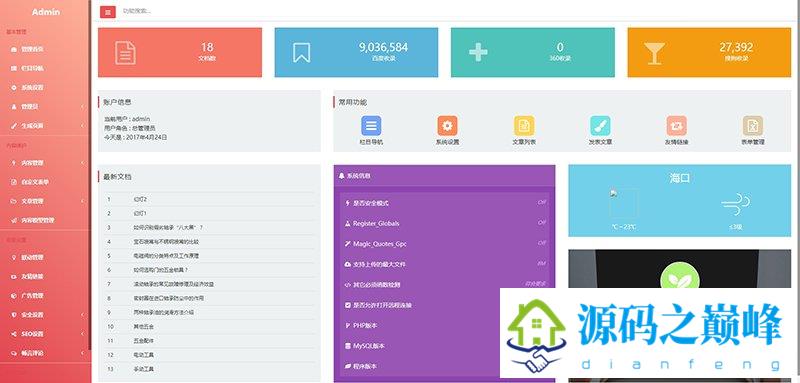Screen dimensions: 800x383
Task: Click the yellow 文章列表 shortcut icon
Action: tap(524, 125)
